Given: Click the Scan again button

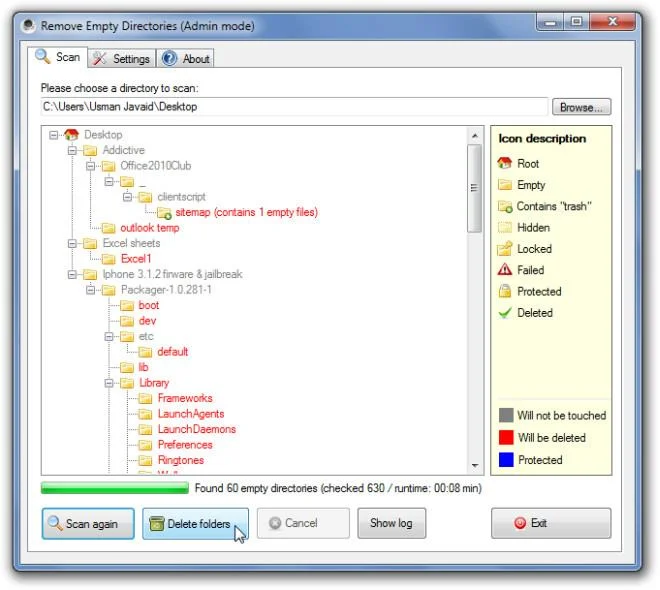Looking at the screenshot, I should pyautogui.click(x=88, y=524).
